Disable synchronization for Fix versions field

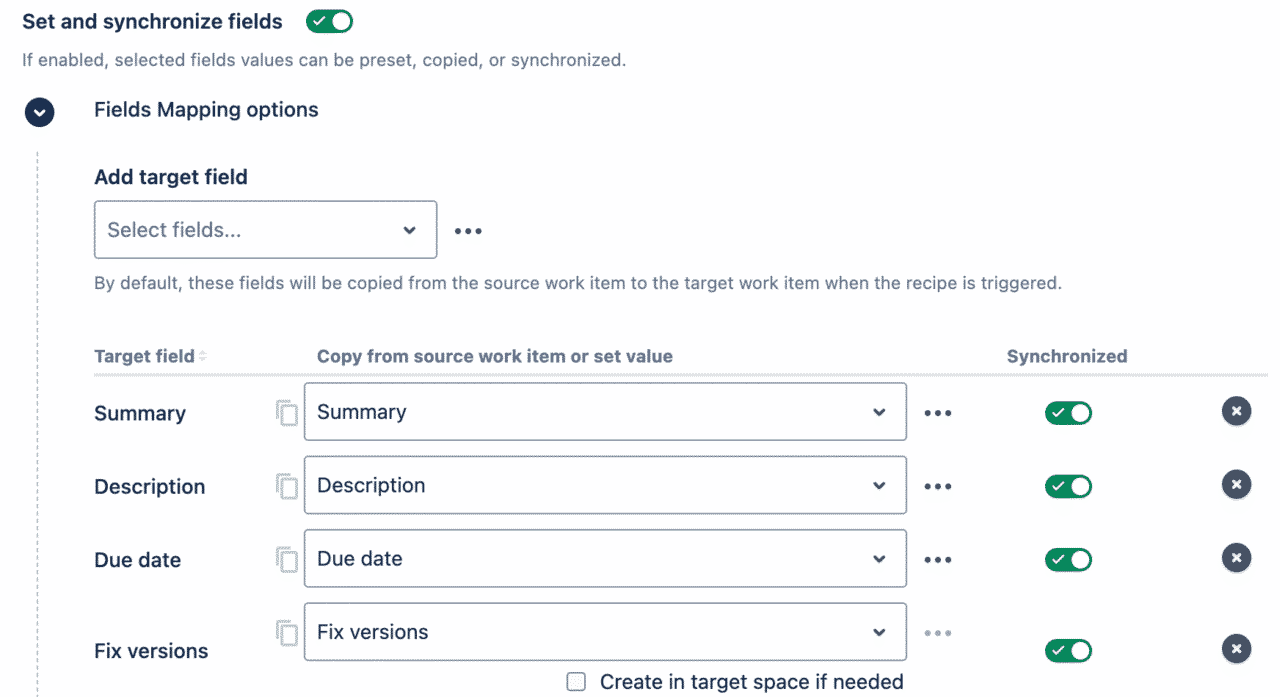(1068, 651)
